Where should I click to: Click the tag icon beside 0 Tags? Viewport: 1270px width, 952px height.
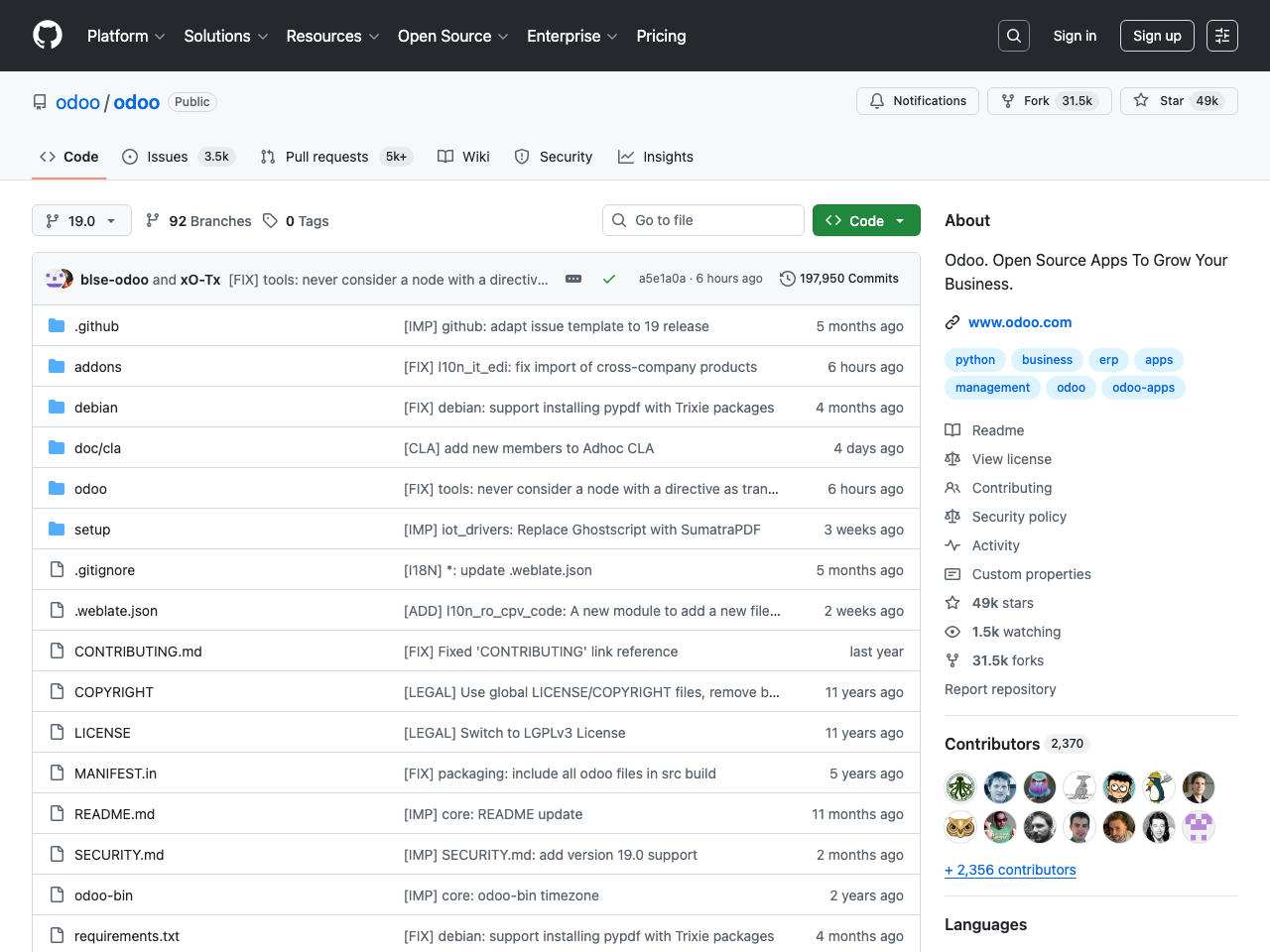270,220
